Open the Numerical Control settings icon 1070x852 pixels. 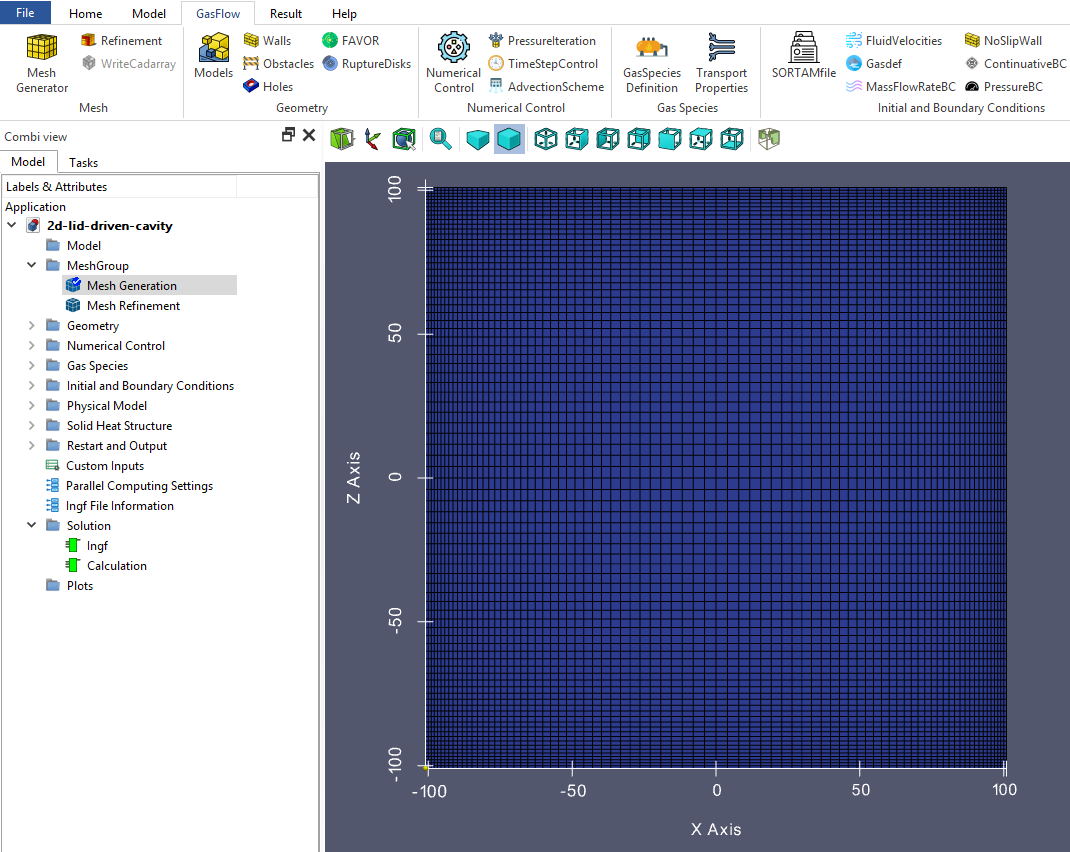453,63
